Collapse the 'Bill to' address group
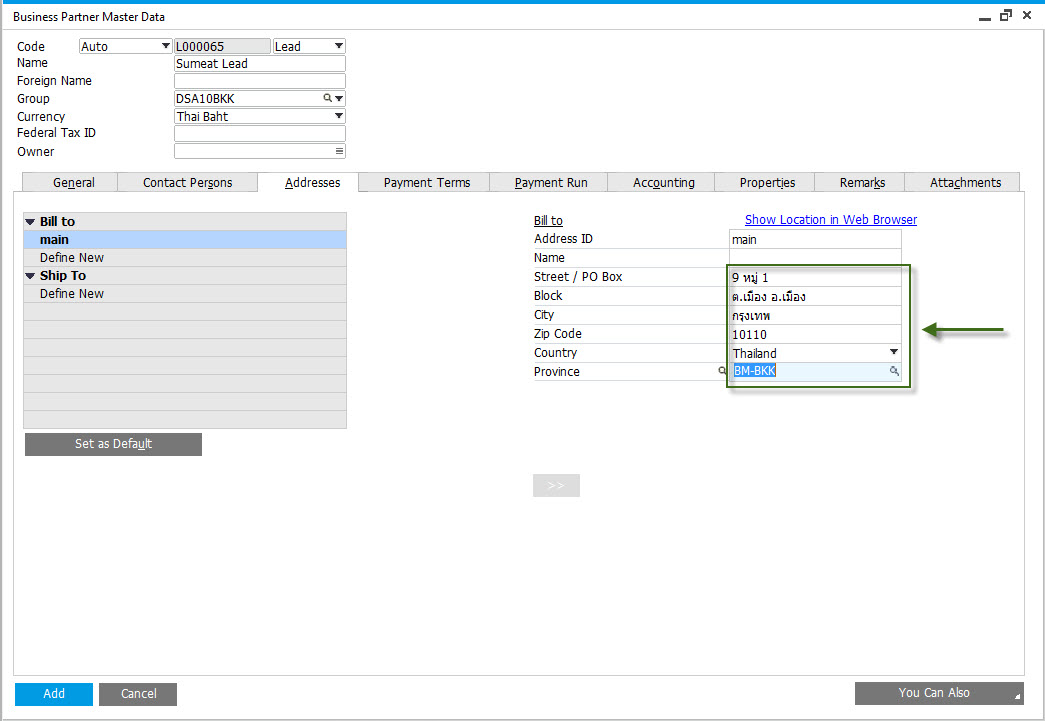The width and height of the screenshot is (1045, 721). tap(30, 221)
